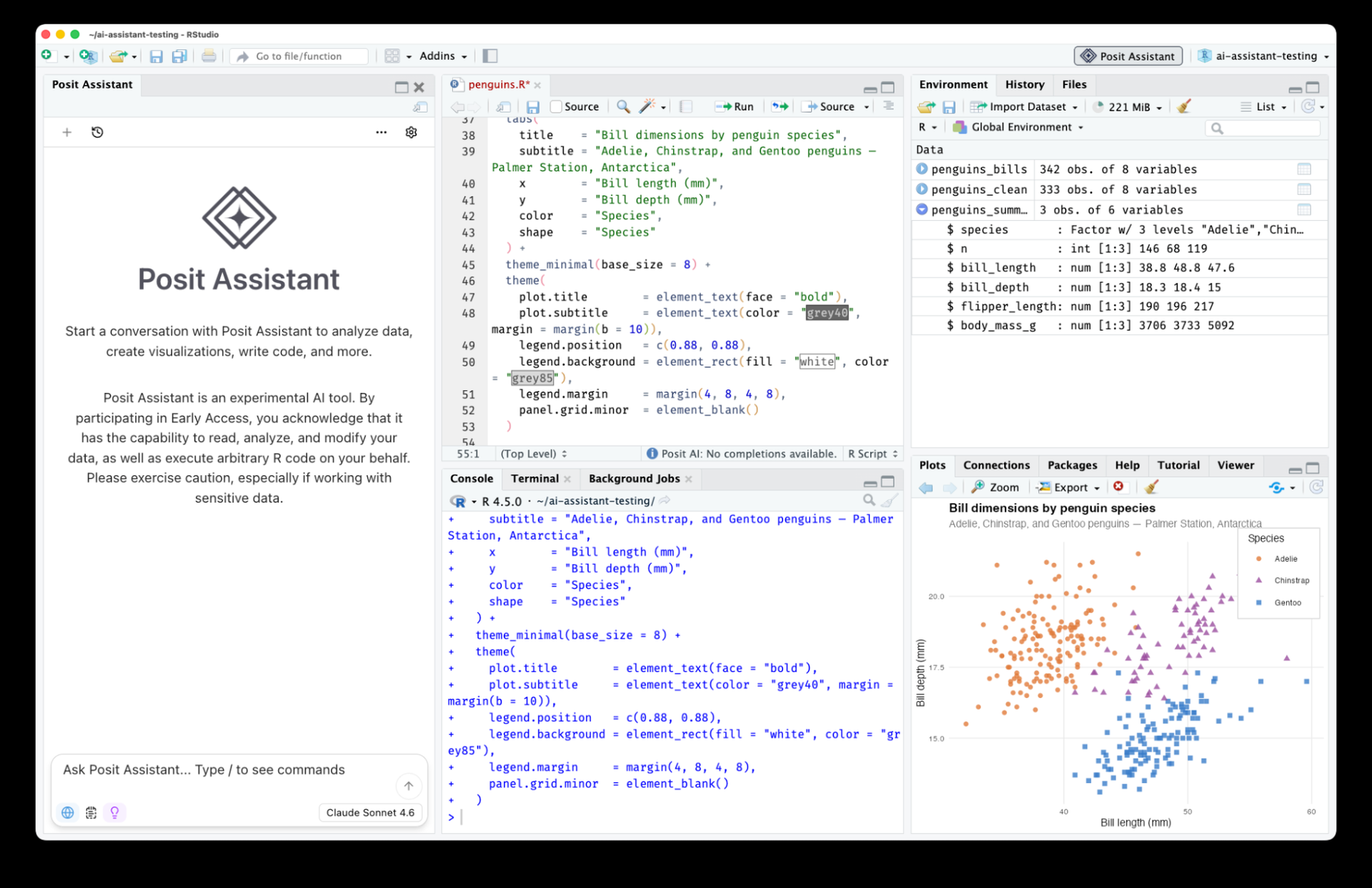The image size is (1372, 888).
Task: Open List view dropdown in Environment
Action: coord(1263,106)
